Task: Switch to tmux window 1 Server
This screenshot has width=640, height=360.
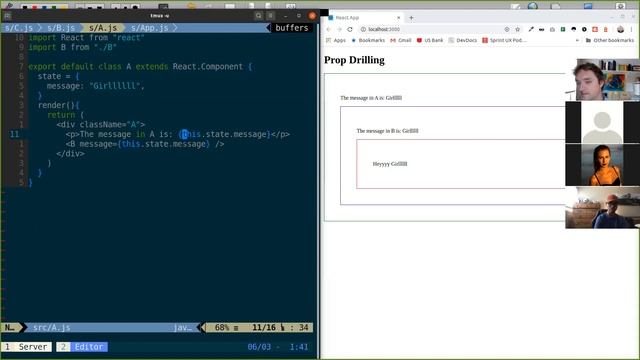Action: click(x=27, y=347)
